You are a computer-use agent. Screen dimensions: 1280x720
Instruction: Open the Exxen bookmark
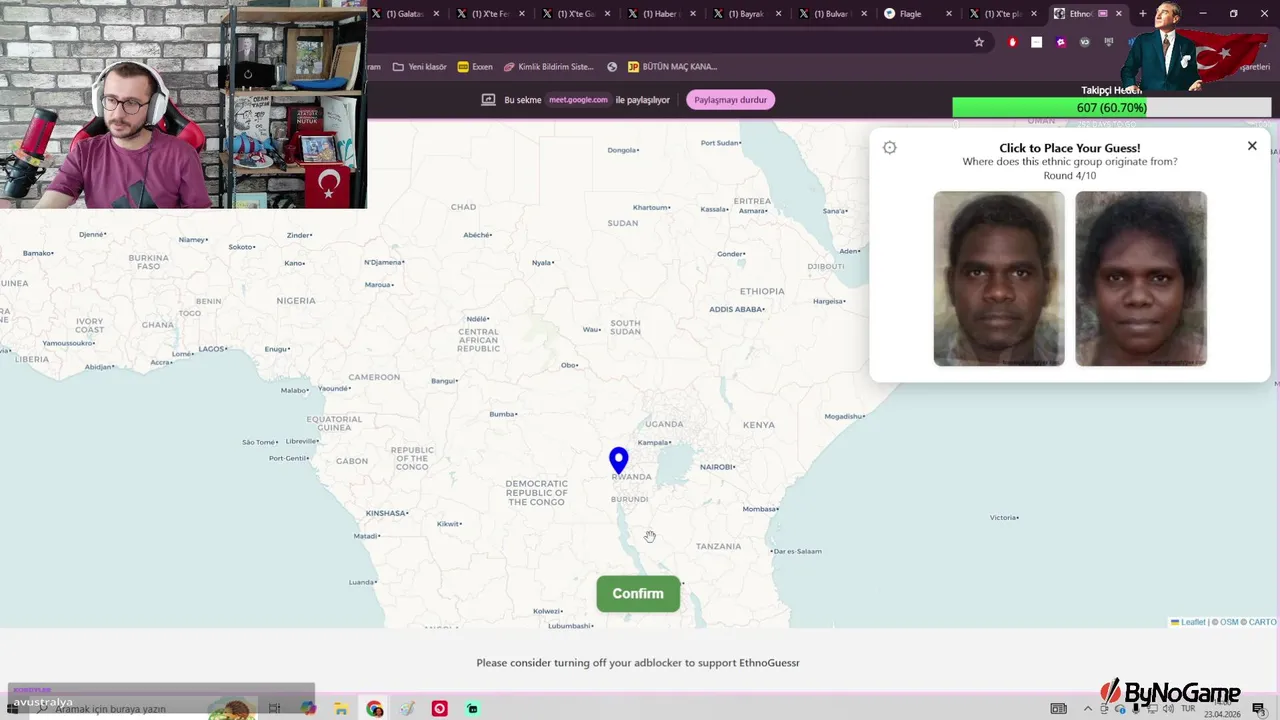click(x=475, y=67)
